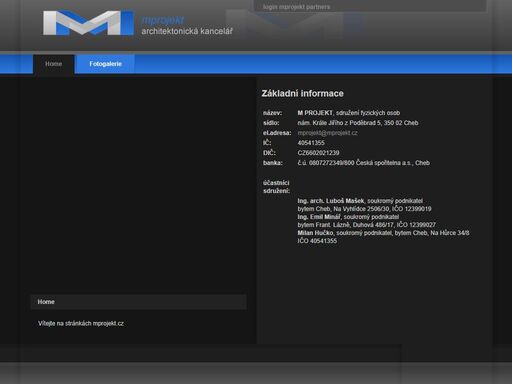Select the bank account Česká spořitelna line
This screenshot has height=384, width=512.
(363, 163)
